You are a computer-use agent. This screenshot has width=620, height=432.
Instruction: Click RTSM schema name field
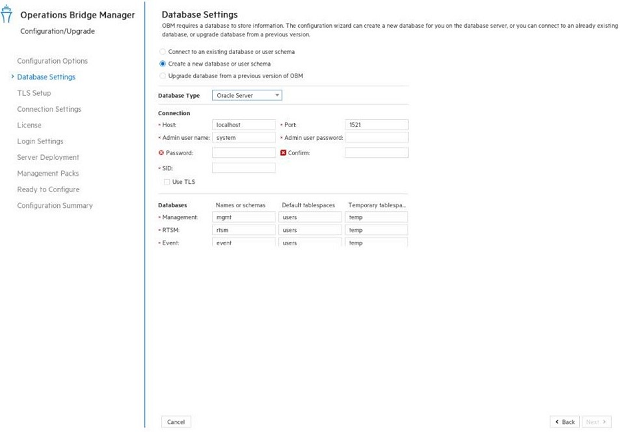[244, 230]
